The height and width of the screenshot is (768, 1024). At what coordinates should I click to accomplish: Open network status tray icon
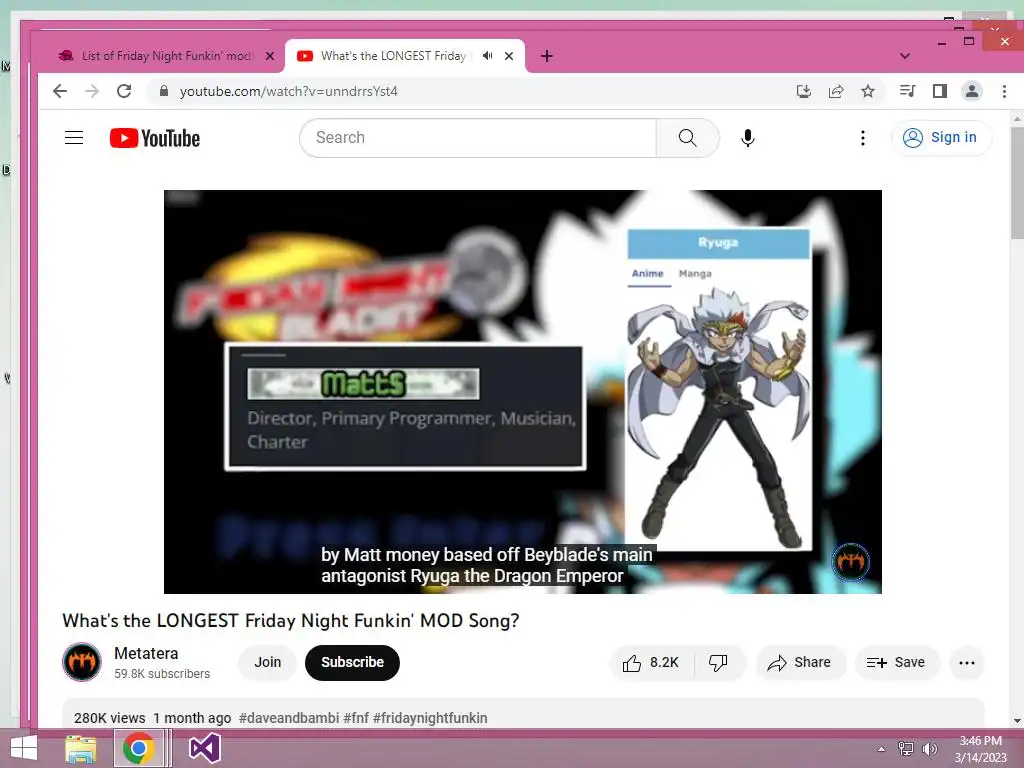pos(906,749)
